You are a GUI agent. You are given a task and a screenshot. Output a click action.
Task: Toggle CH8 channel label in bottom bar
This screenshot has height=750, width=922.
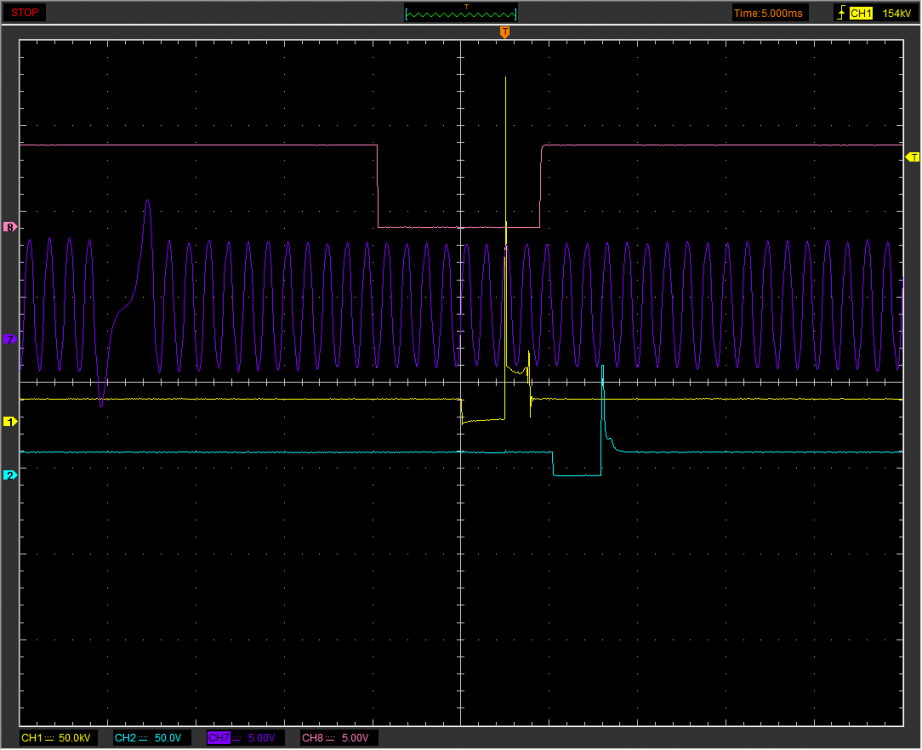coord(313,738)
